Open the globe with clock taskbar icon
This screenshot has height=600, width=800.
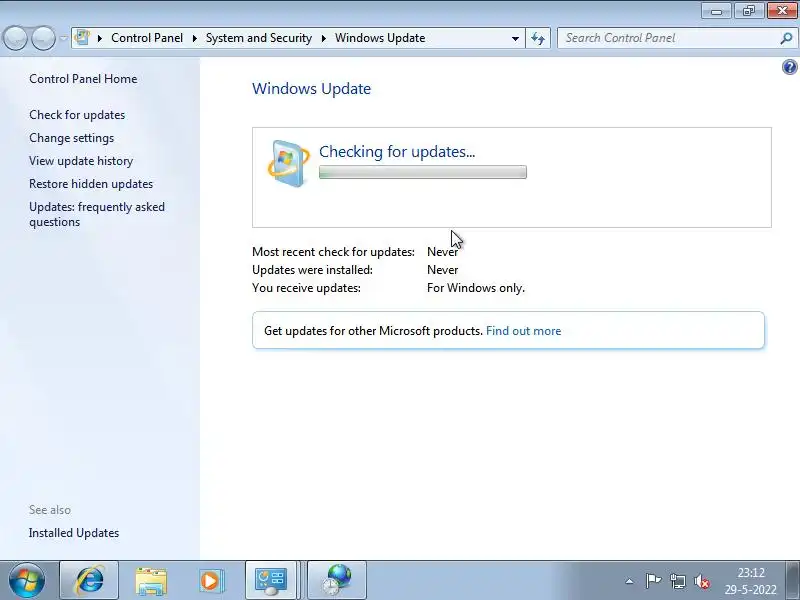(337, 580)
